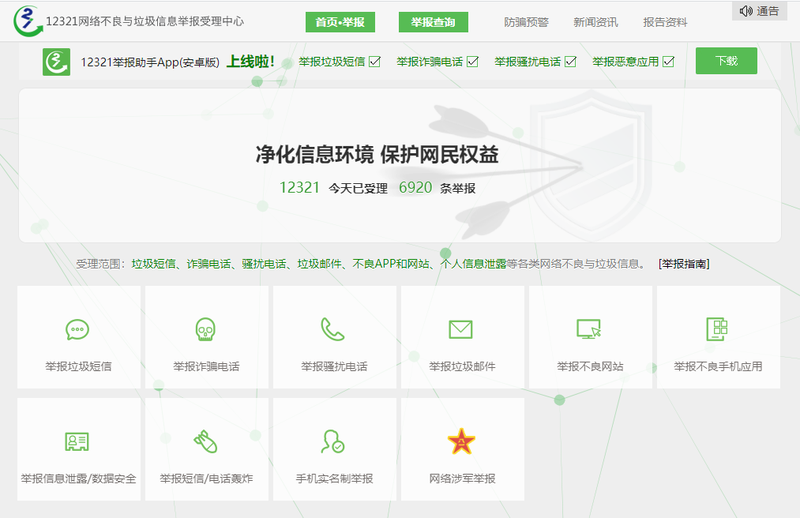The width and height of the screenshot is (800, 518).
Task: Click the site title 12321网络不良与垃圾信息举报受理中心
Action: pos(145,21)
